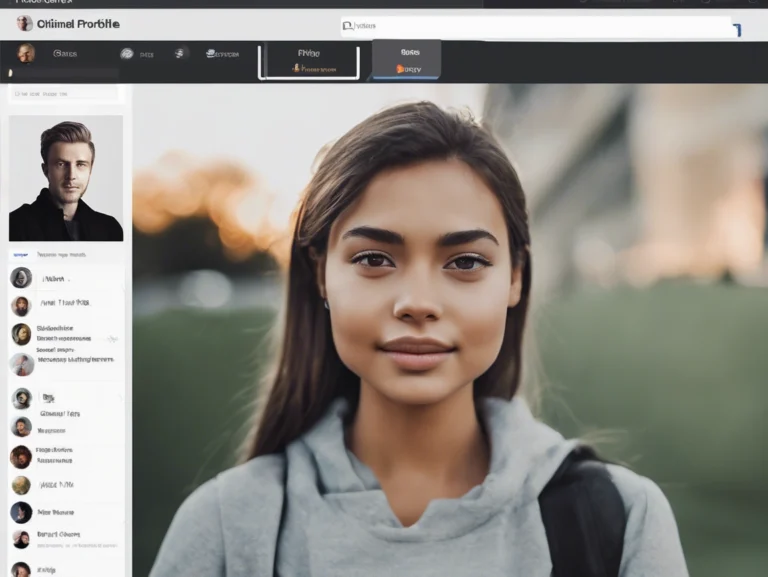Click the orange icon under the Fivine tab

tap(296, 69)
